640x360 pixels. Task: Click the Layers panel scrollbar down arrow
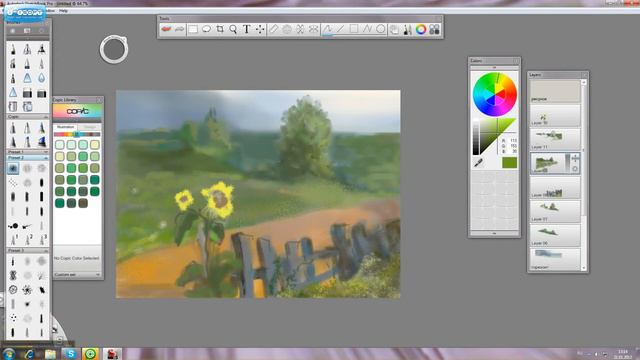coord(584,268)
